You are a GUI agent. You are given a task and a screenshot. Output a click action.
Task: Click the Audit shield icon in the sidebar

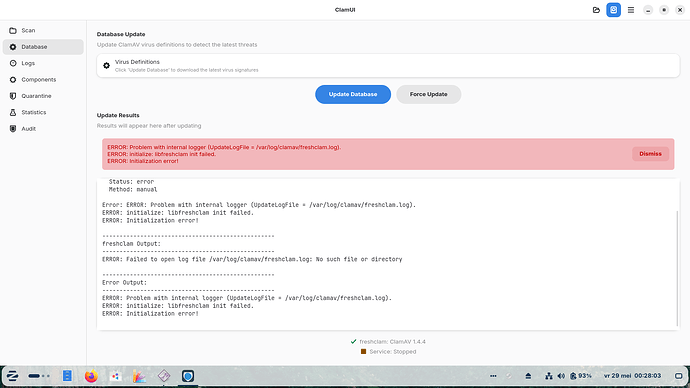(13, 128)
